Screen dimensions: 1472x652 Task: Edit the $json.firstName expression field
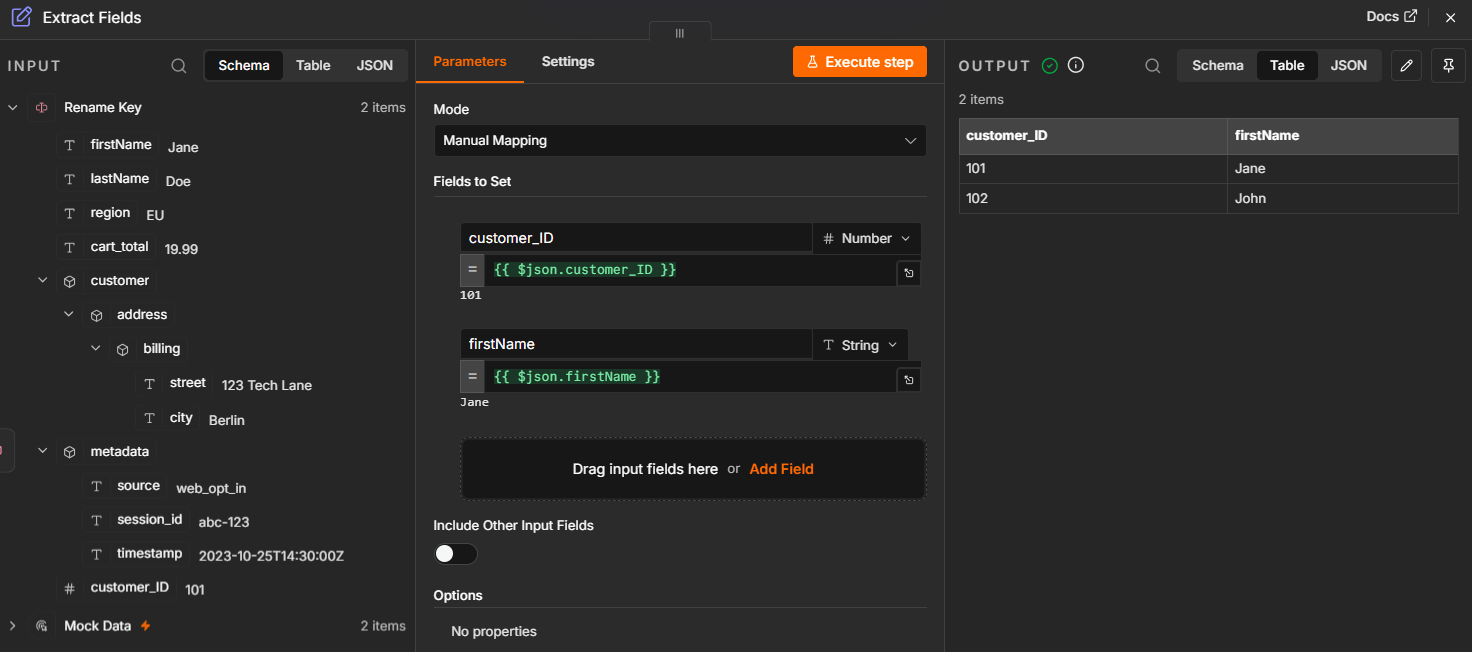[x=690, y=377]
